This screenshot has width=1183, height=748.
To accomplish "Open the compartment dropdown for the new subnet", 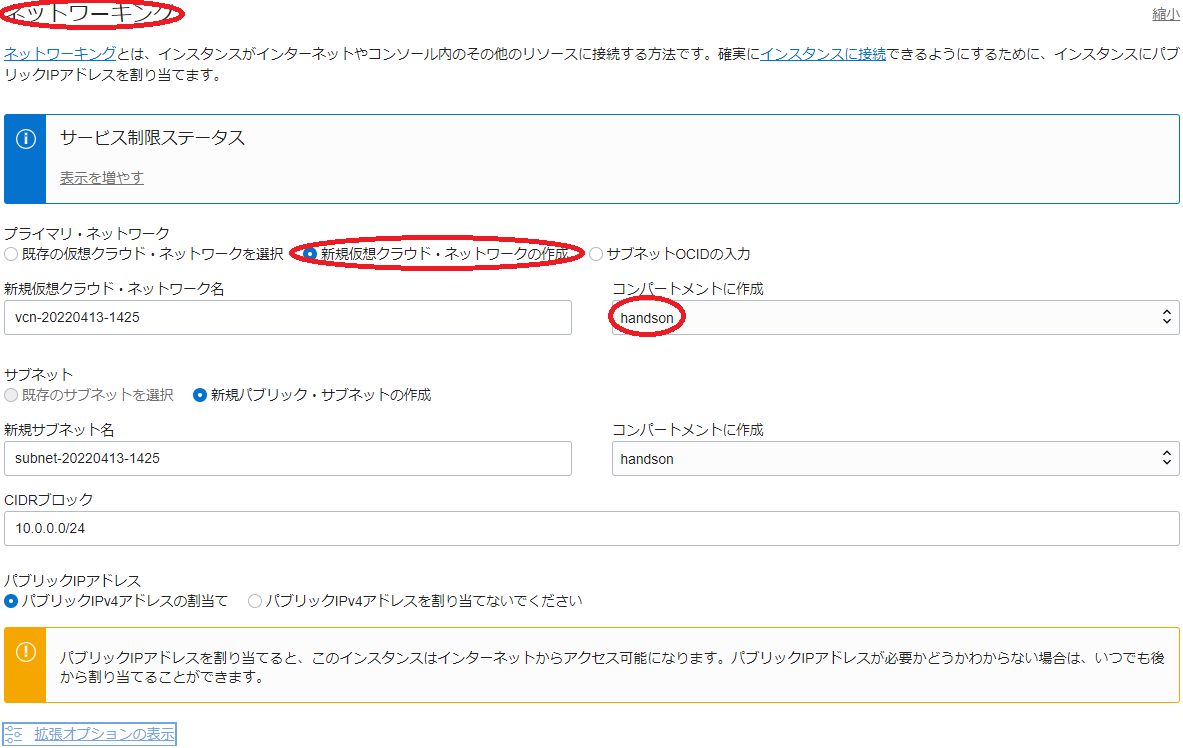I will (x=895, y=459).
